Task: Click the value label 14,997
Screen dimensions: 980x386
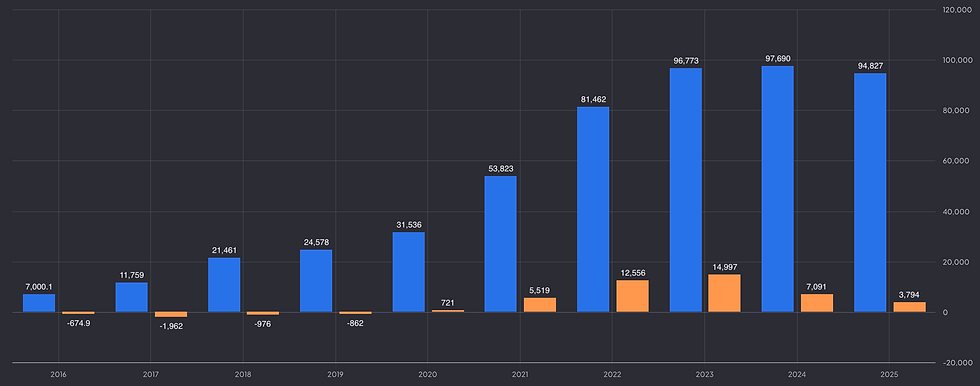Action: click(724, 267)
